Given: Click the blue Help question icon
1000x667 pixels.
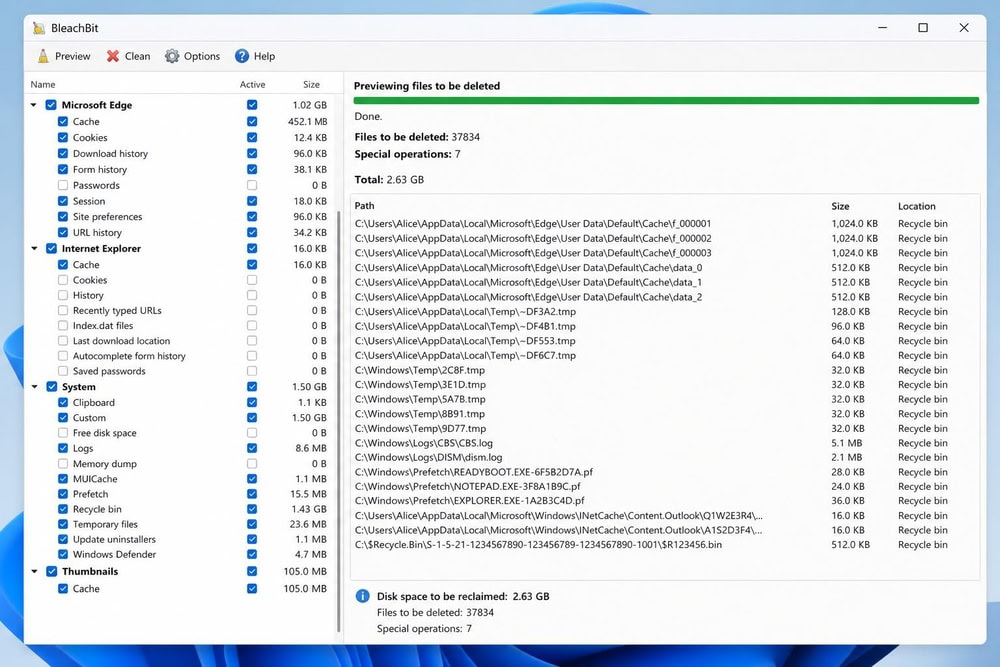Looking at the screenshot, I should (242, 56).
